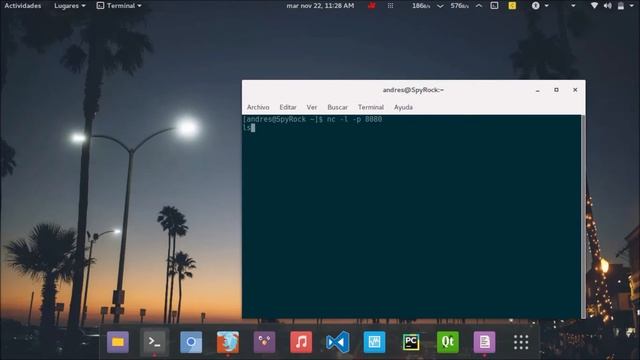Open the Terminal app menu in top bar
The height and width of the screenshot is (360, 640).
pos(119,6)
